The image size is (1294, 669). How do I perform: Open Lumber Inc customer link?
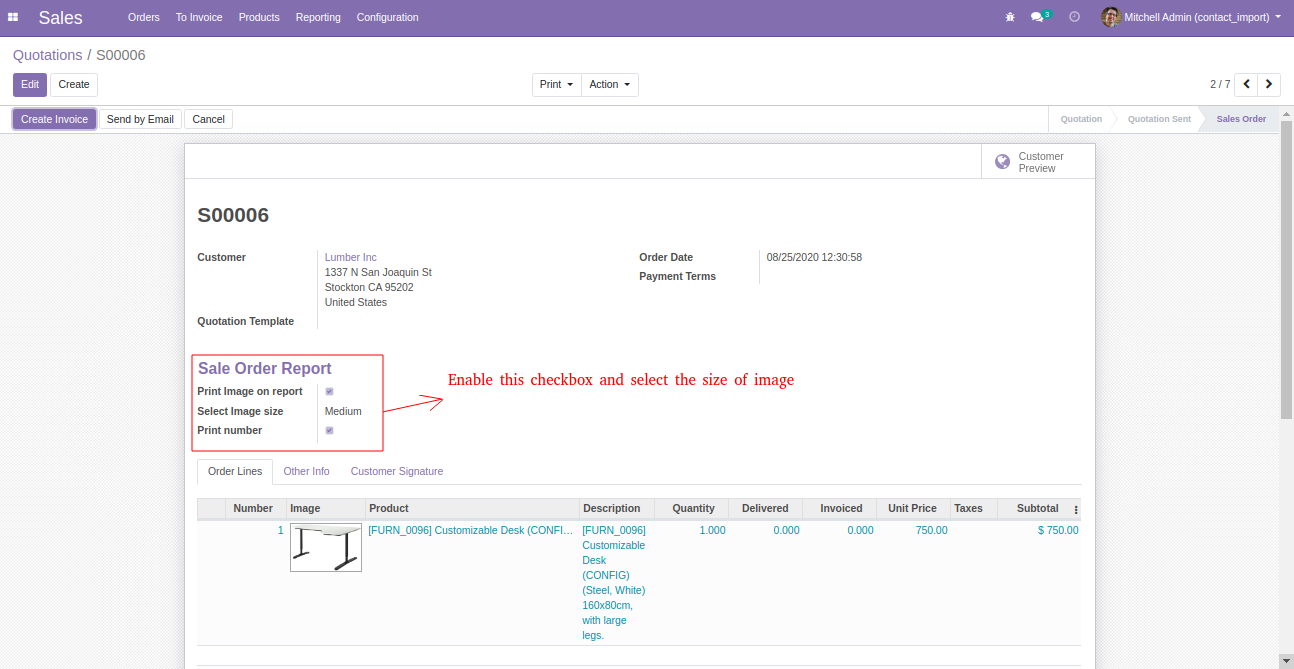[x=350, y=257]
